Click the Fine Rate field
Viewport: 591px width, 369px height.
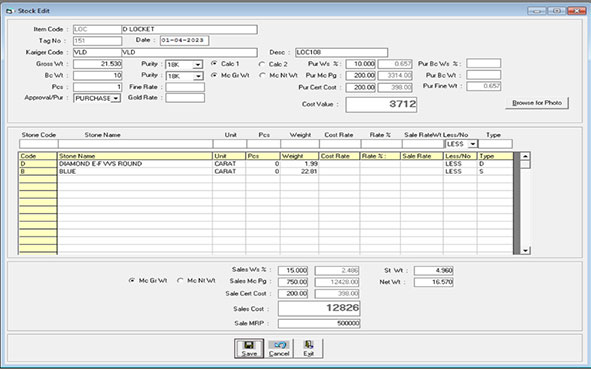[x=185, y=87]
